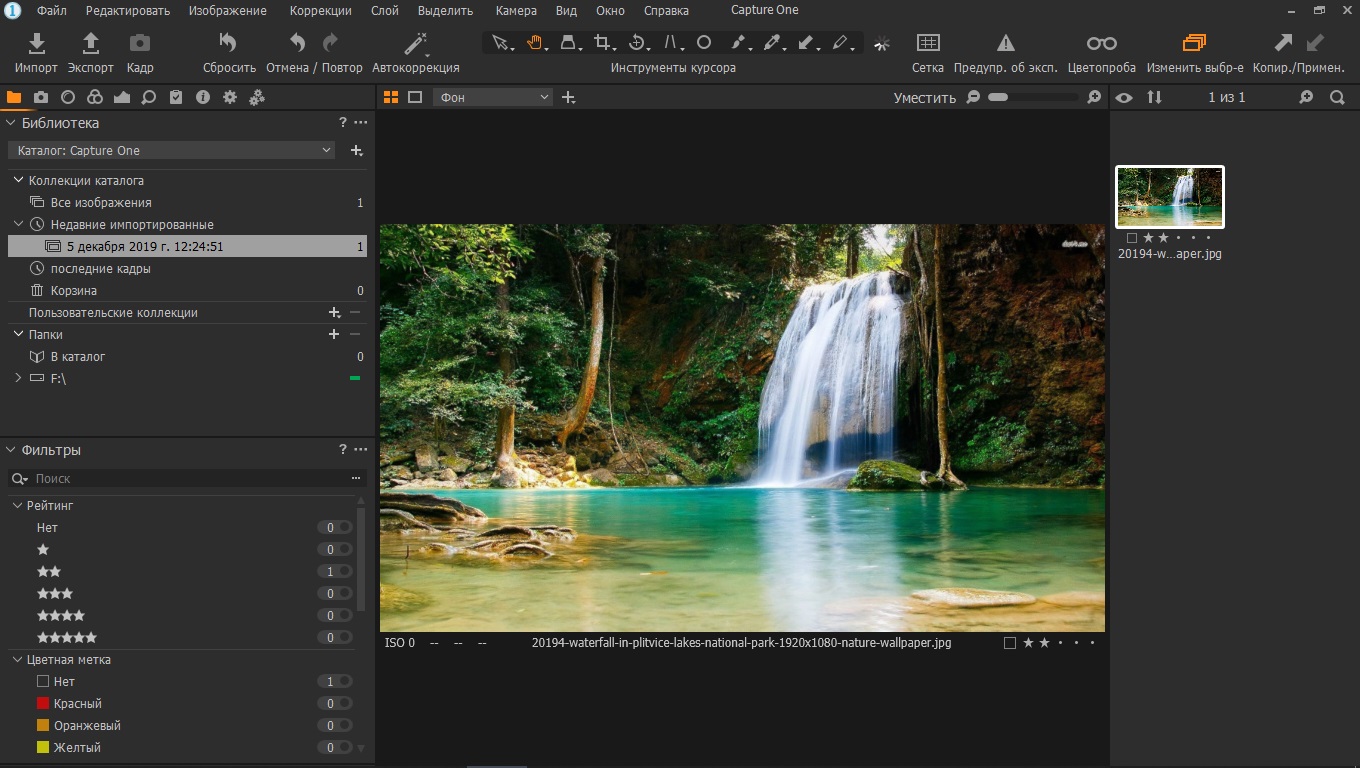Image resolution: width=1360 pixels, height=768 pixels.
Task: Select the hand Pan cursor tool
Action: tap(535, 43)
